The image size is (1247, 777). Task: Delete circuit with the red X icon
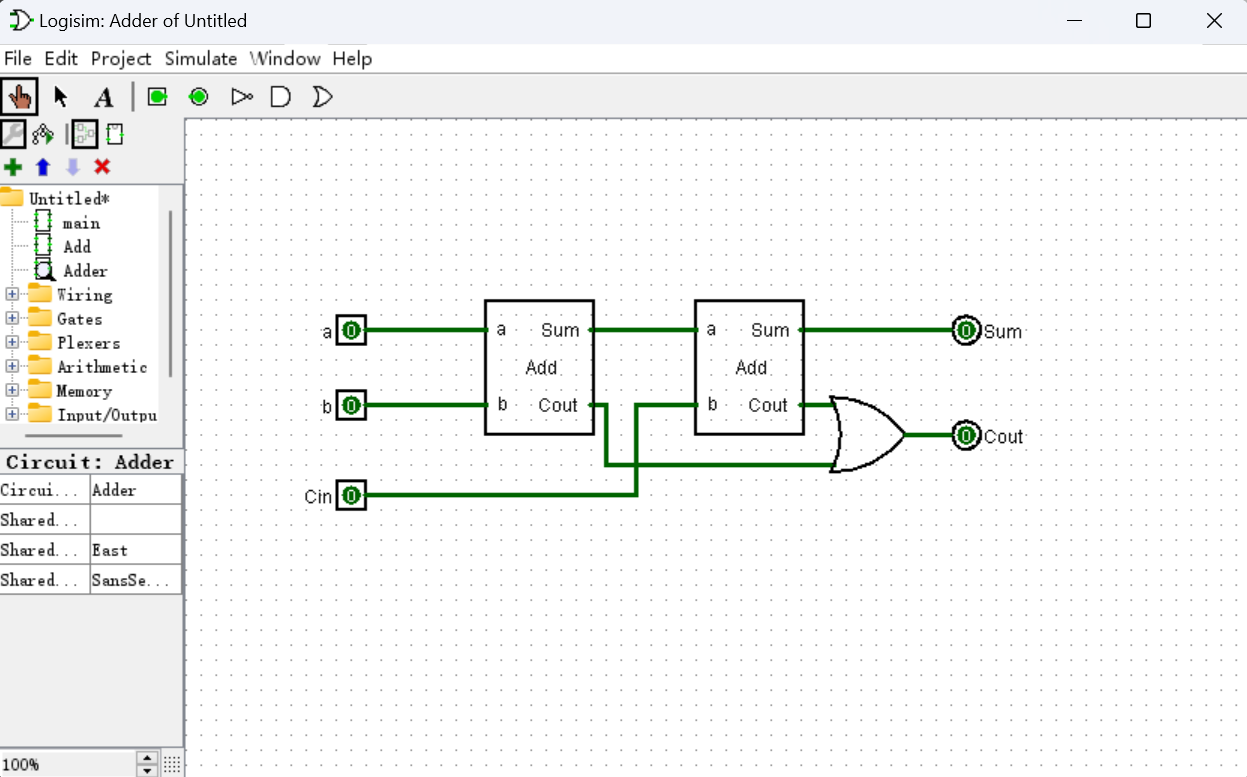click(x=102, y=167)
